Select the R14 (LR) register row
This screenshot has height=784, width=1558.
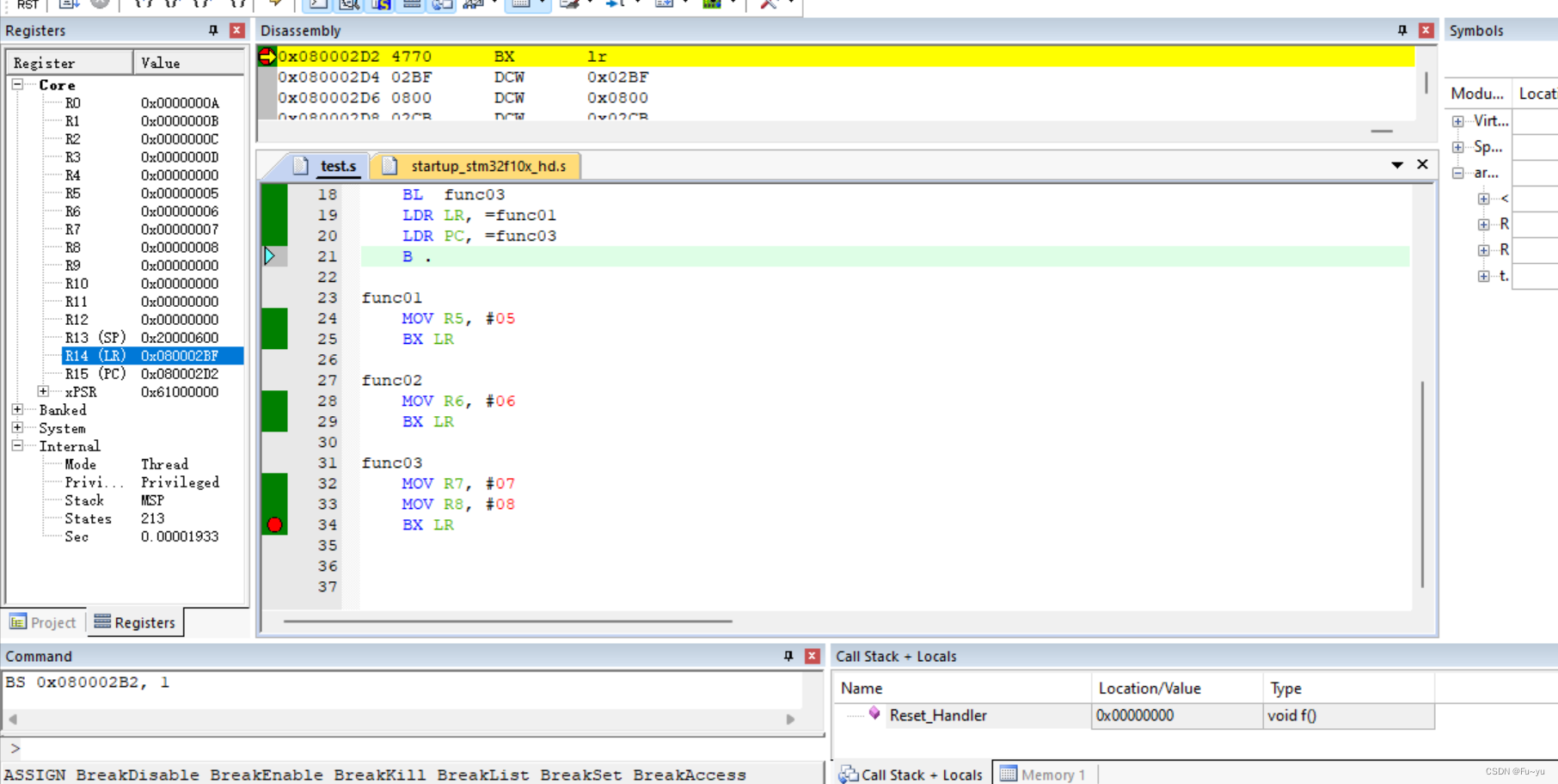tap(153, 355)
